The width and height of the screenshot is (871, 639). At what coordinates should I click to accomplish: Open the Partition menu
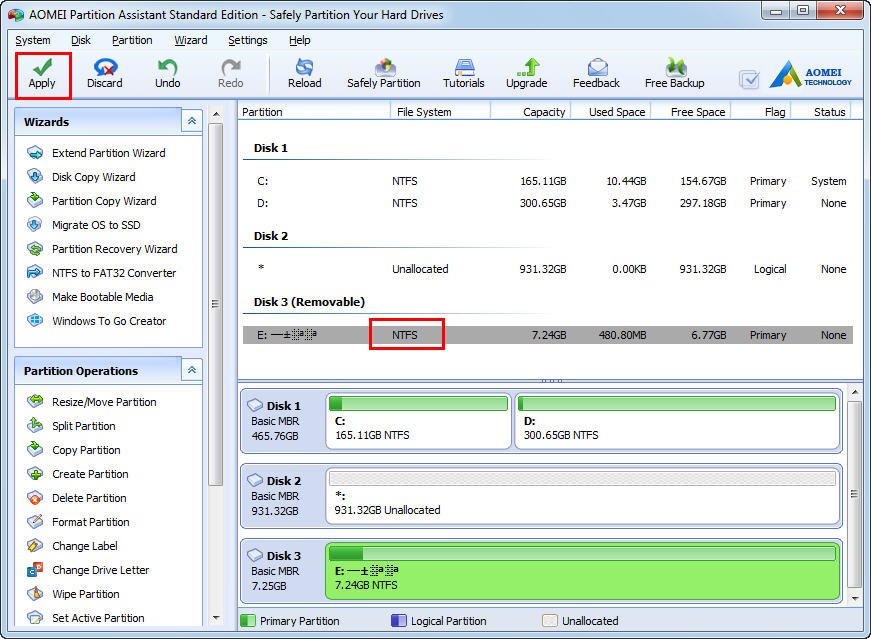click(132, 40)
